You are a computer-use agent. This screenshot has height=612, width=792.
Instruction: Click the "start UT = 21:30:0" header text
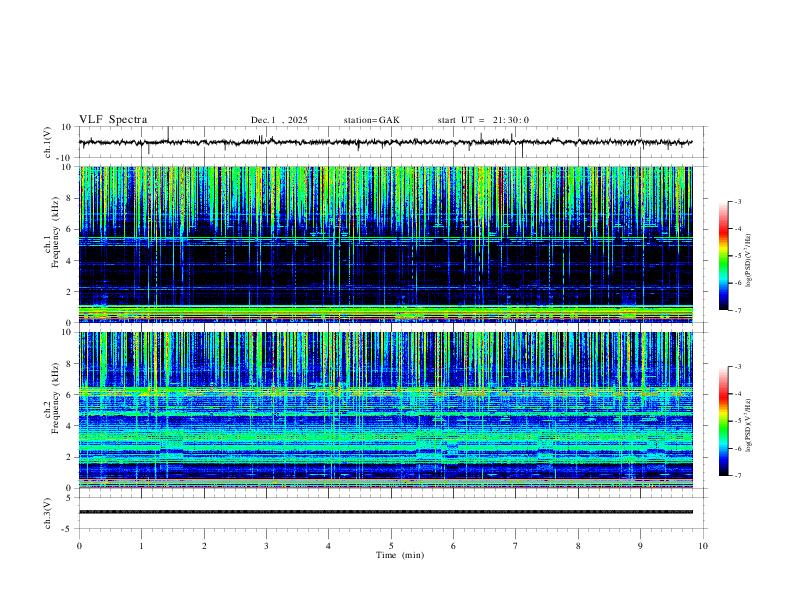pyautogui.click(x=483, y=120)
